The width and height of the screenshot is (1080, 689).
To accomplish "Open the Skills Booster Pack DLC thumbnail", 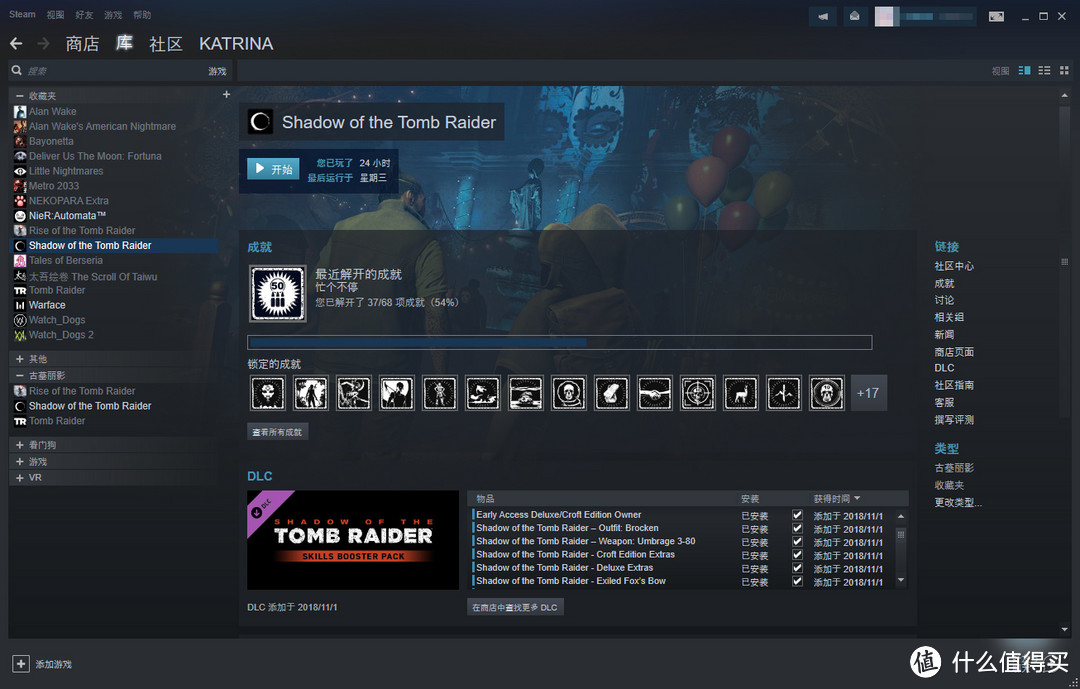I will [353, 540].
